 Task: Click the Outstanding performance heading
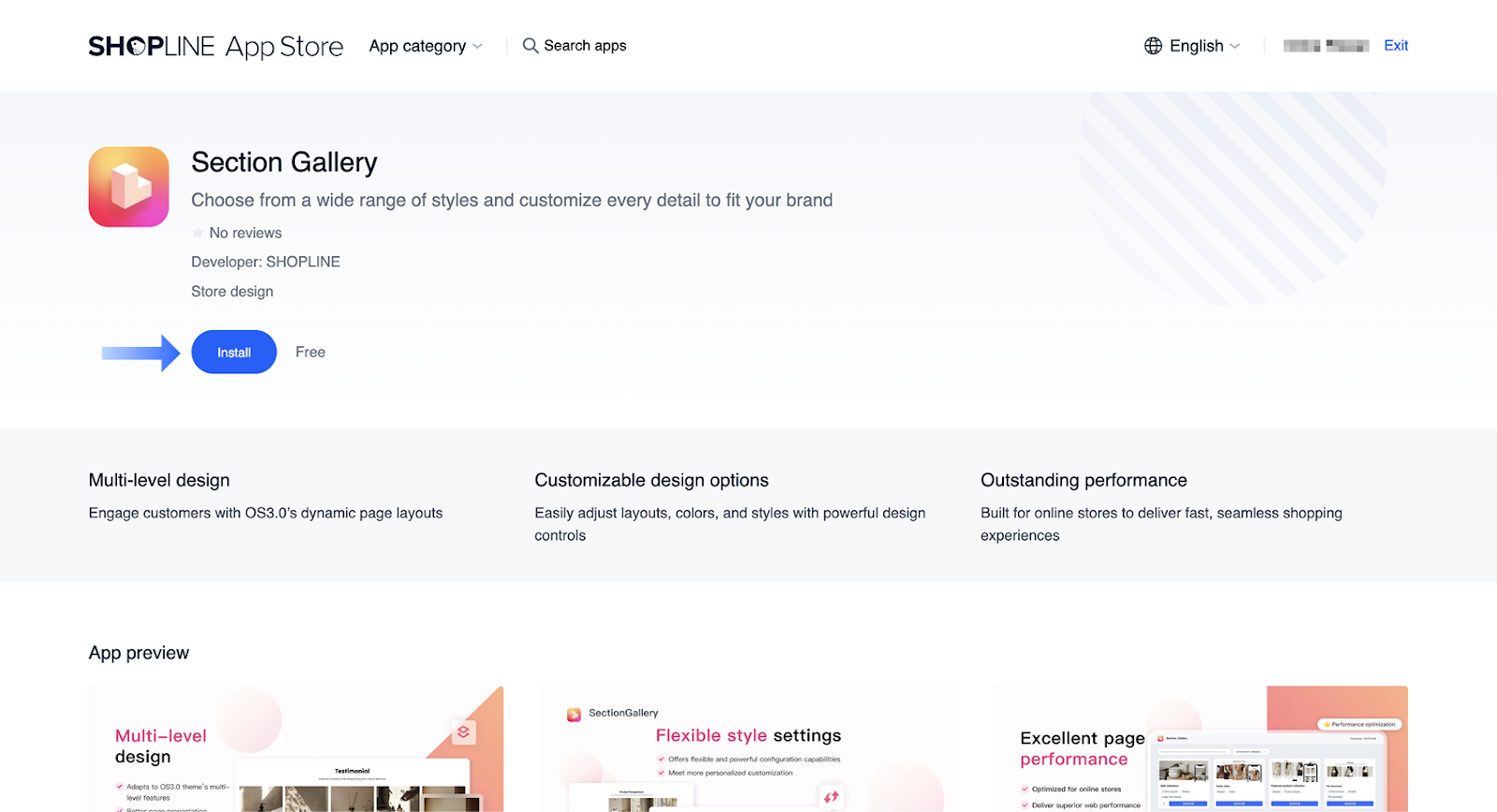coord(1083,481)
